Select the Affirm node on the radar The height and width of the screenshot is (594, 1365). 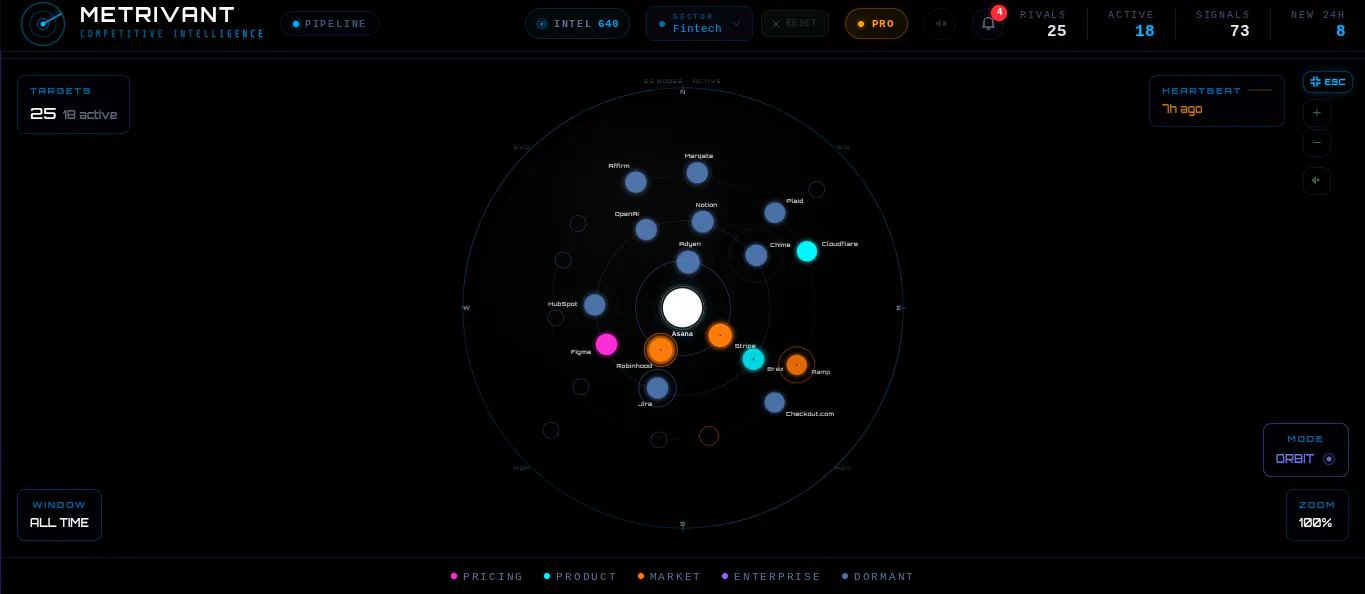[x=636, y=182]
